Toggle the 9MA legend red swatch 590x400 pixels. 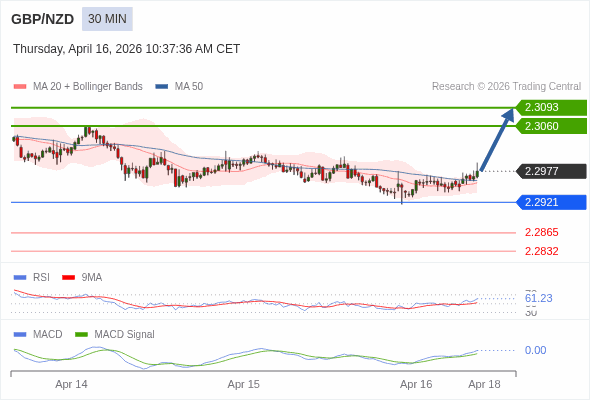click(x=68, y=278)
